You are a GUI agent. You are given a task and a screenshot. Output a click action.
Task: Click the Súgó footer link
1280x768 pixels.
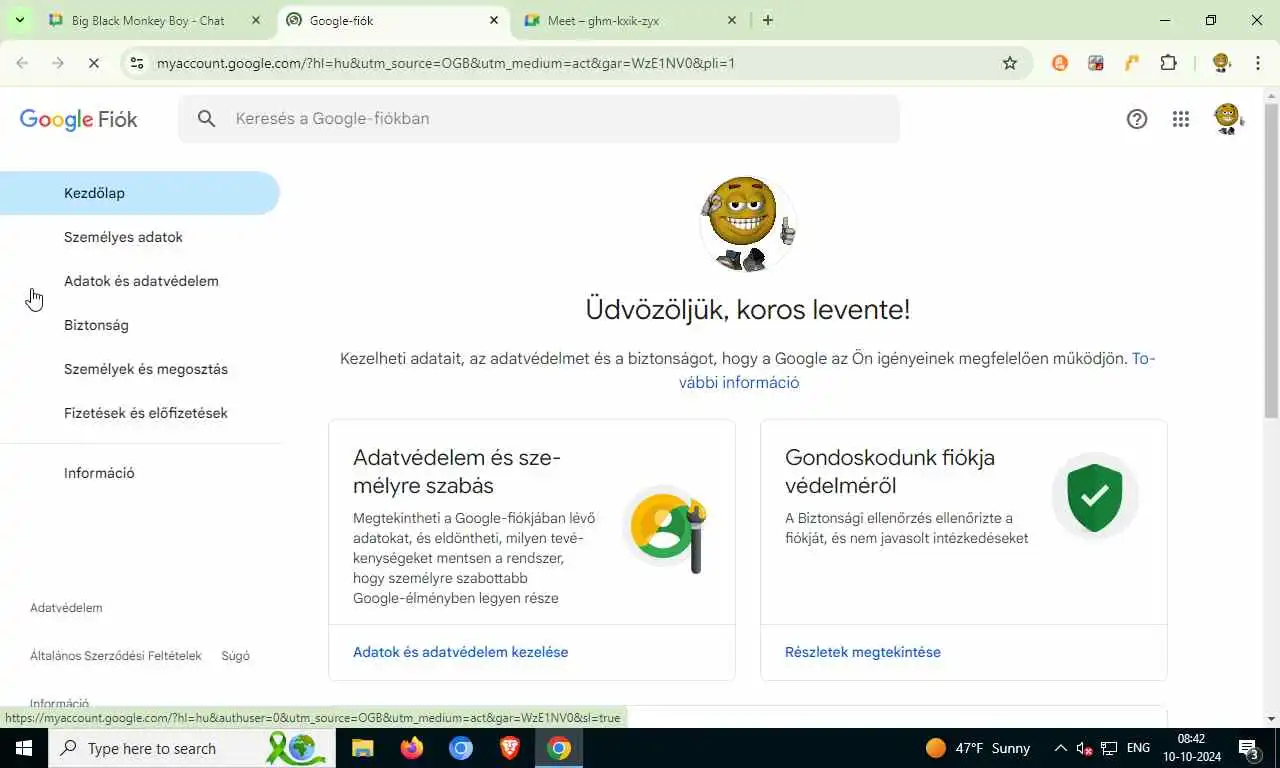[235, 656]
